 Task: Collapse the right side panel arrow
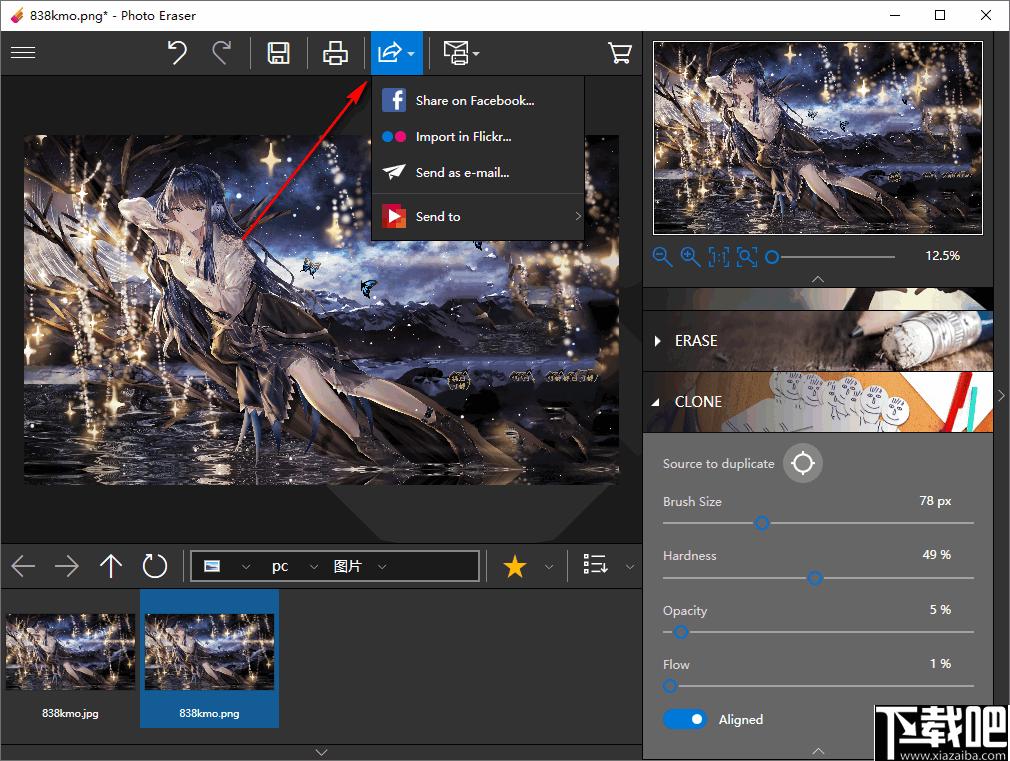1001,395
